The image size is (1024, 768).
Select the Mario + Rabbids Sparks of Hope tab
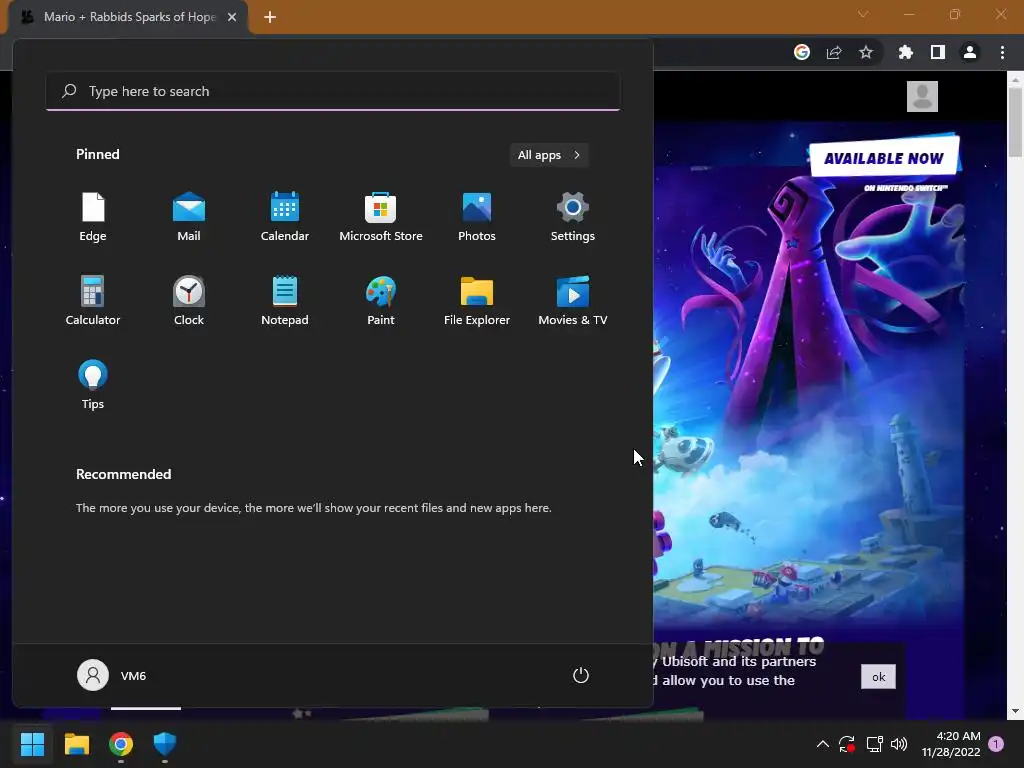(128, 17)
